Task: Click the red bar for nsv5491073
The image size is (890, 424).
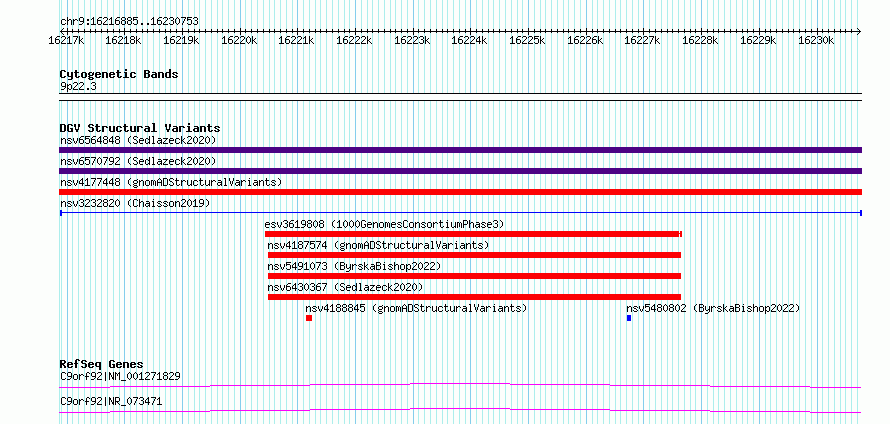Action: tap(474, 276)
